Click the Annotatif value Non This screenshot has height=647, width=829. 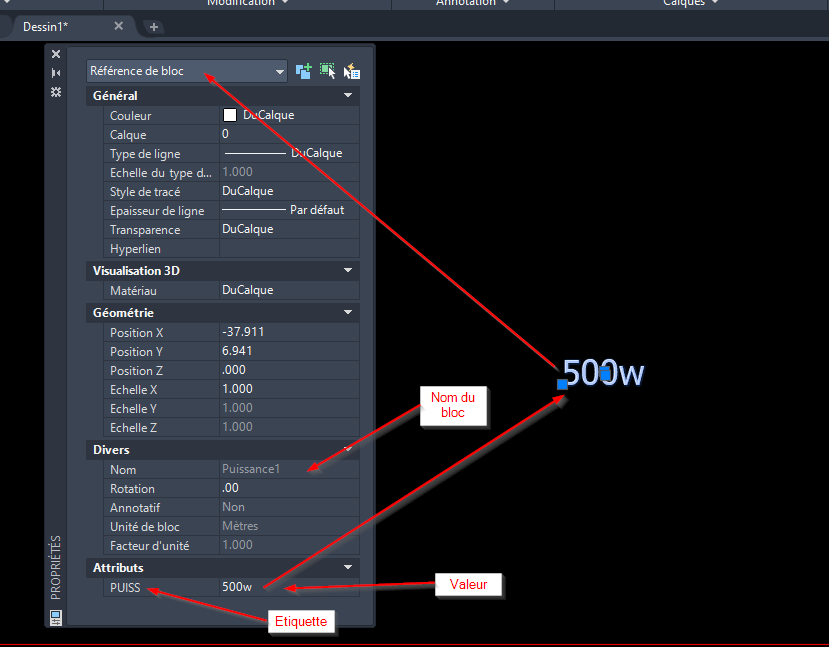(x=289, y=507)
